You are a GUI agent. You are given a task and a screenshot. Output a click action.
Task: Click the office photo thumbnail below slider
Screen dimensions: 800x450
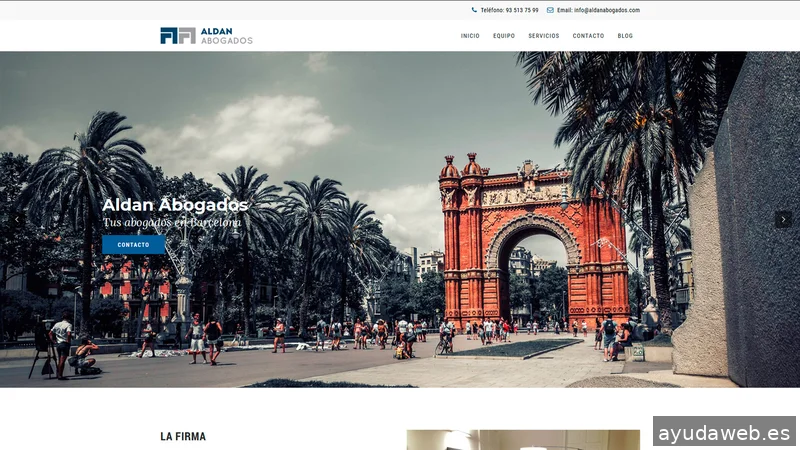coord(523,440)
